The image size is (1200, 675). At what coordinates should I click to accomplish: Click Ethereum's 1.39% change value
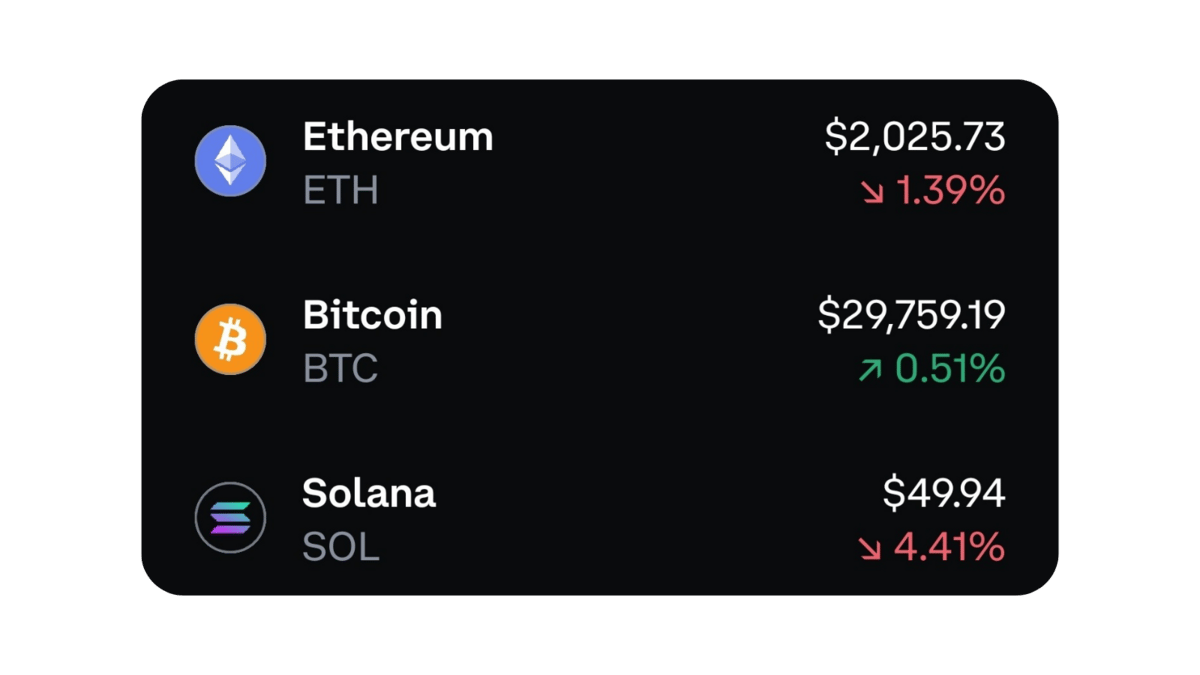pyautogui.click(x=949, y=191)
